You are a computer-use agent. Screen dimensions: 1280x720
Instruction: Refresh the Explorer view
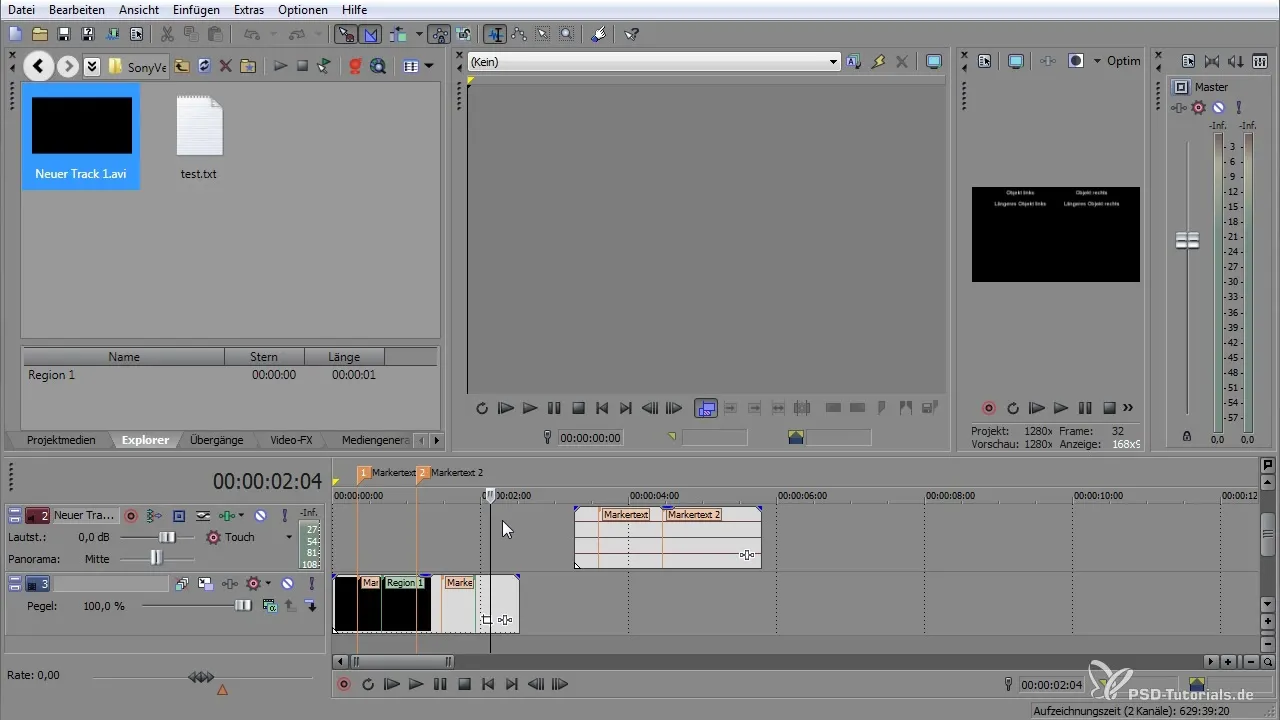(204, 66)
